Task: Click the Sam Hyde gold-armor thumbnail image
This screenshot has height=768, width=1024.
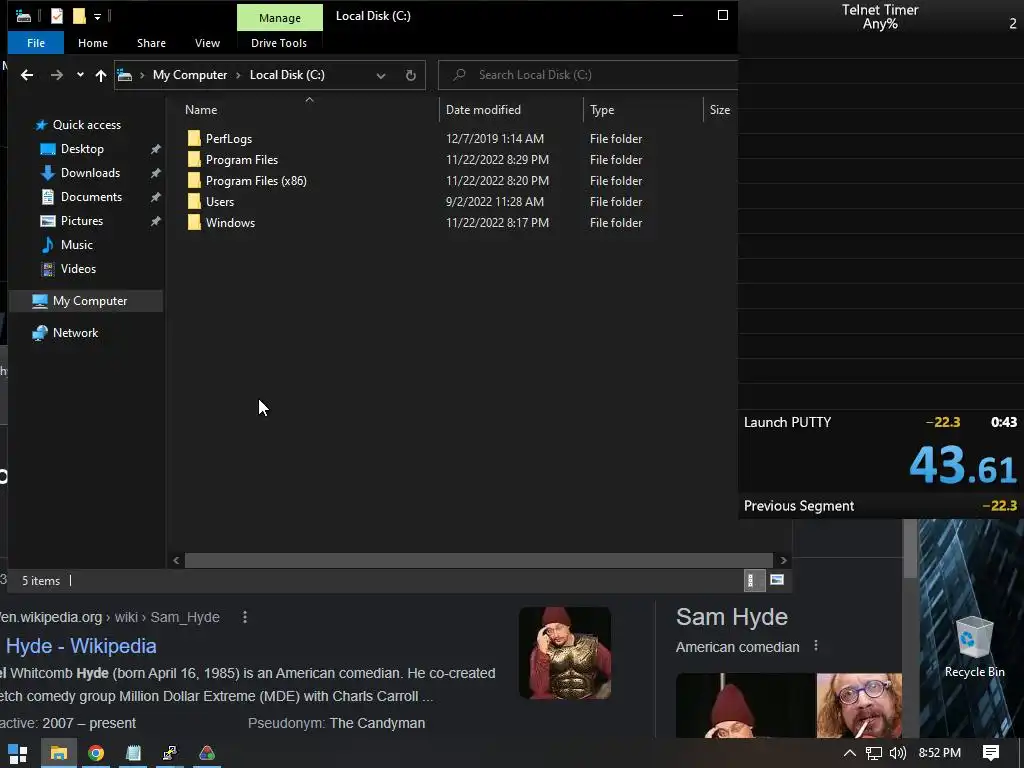Action: [x=565, y=653]
